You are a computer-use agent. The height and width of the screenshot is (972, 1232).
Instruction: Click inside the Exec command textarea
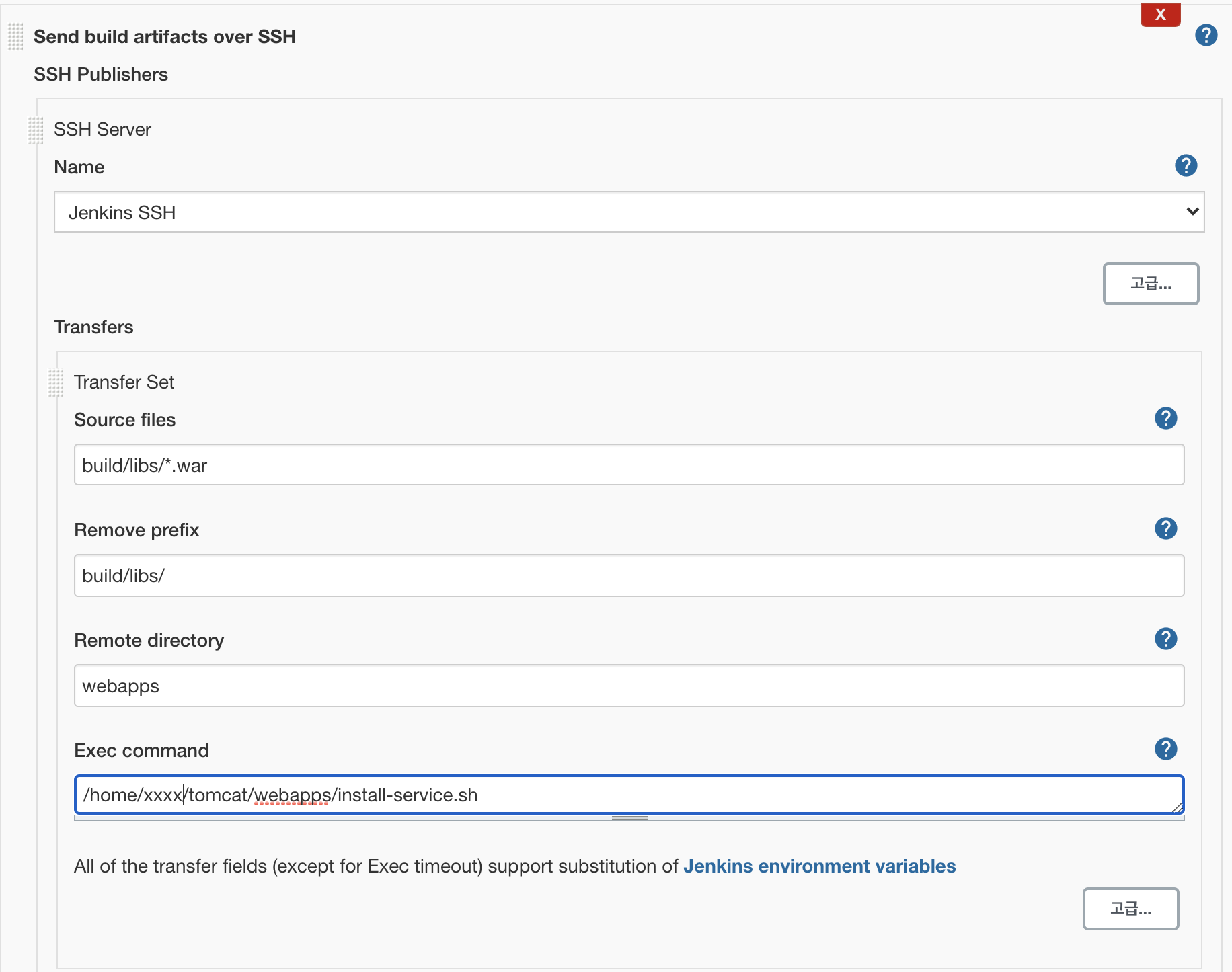click(x=629, y=795)
